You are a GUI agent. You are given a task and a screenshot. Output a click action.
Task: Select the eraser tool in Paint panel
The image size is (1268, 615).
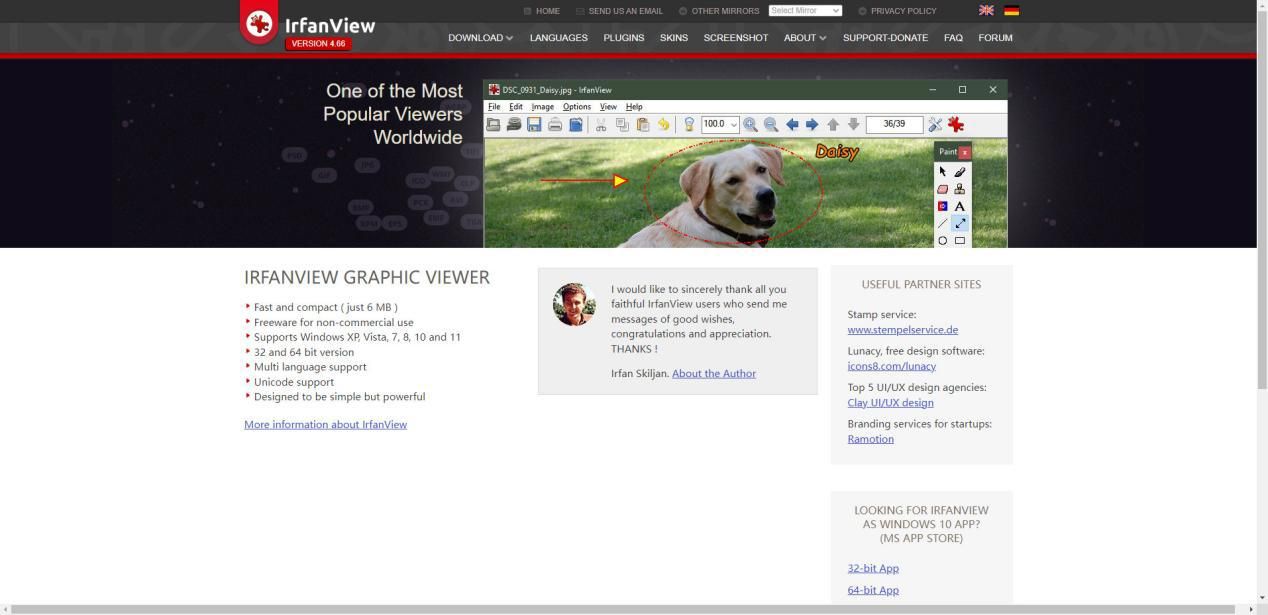point(942,189)
